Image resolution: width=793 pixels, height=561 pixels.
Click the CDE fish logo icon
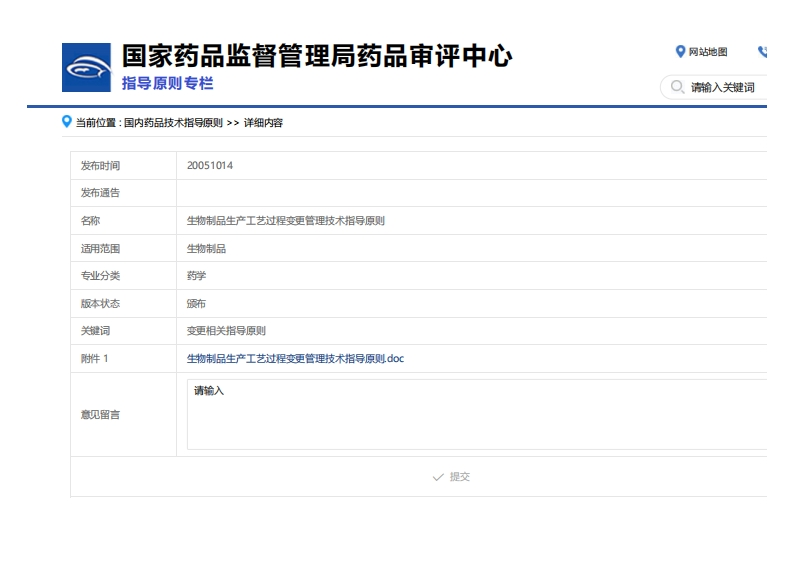[x=86, y=67]
